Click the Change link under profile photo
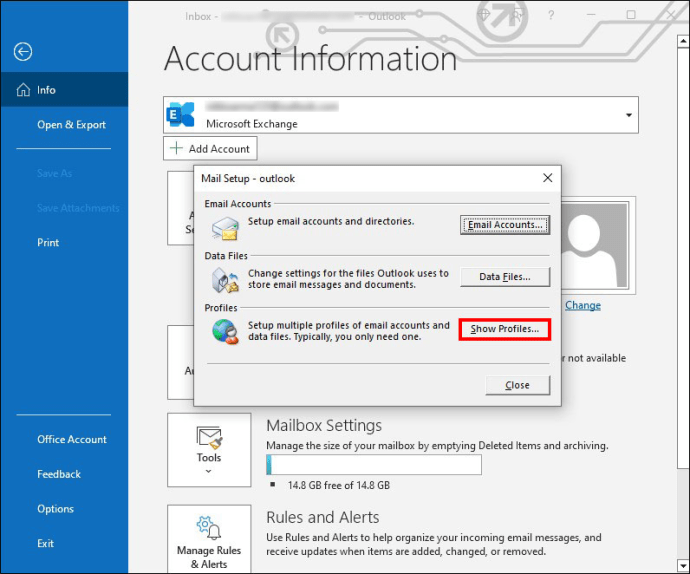690x574 pixels. tap(583, 305)
